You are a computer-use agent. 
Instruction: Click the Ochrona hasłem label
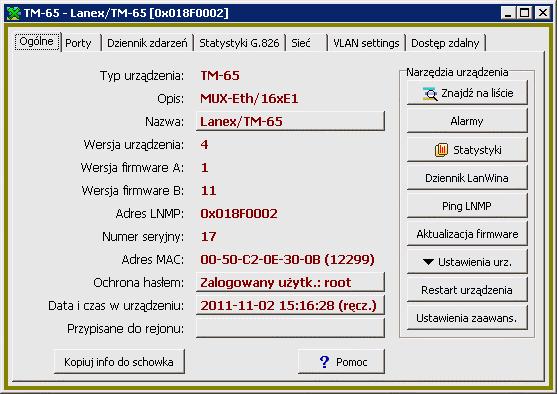pyautogui.click(x=139, y=283)
